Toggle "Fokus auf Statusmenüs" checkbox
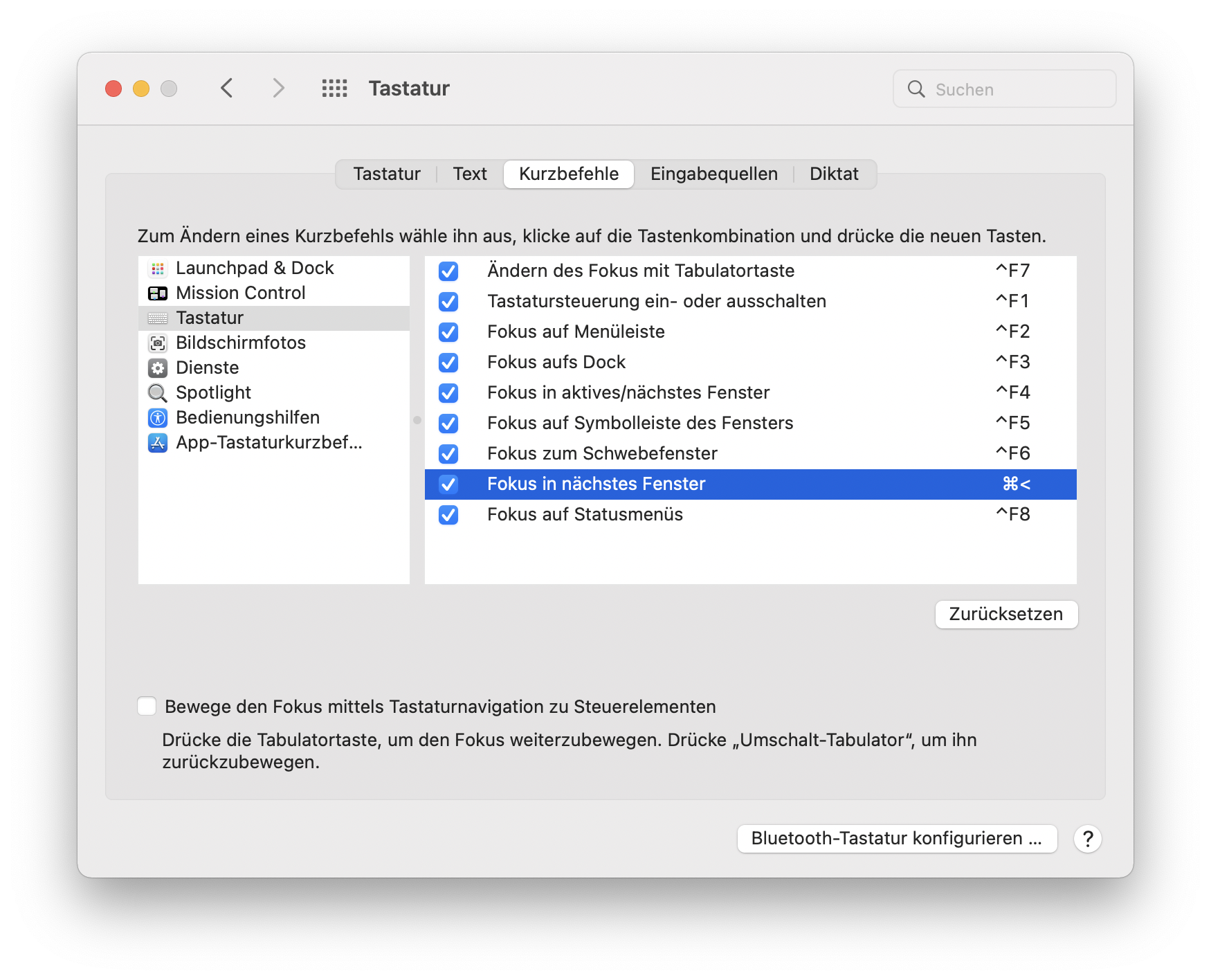Image resolution: width=1211 pixels, height=980 pixels. click(448, 515)
